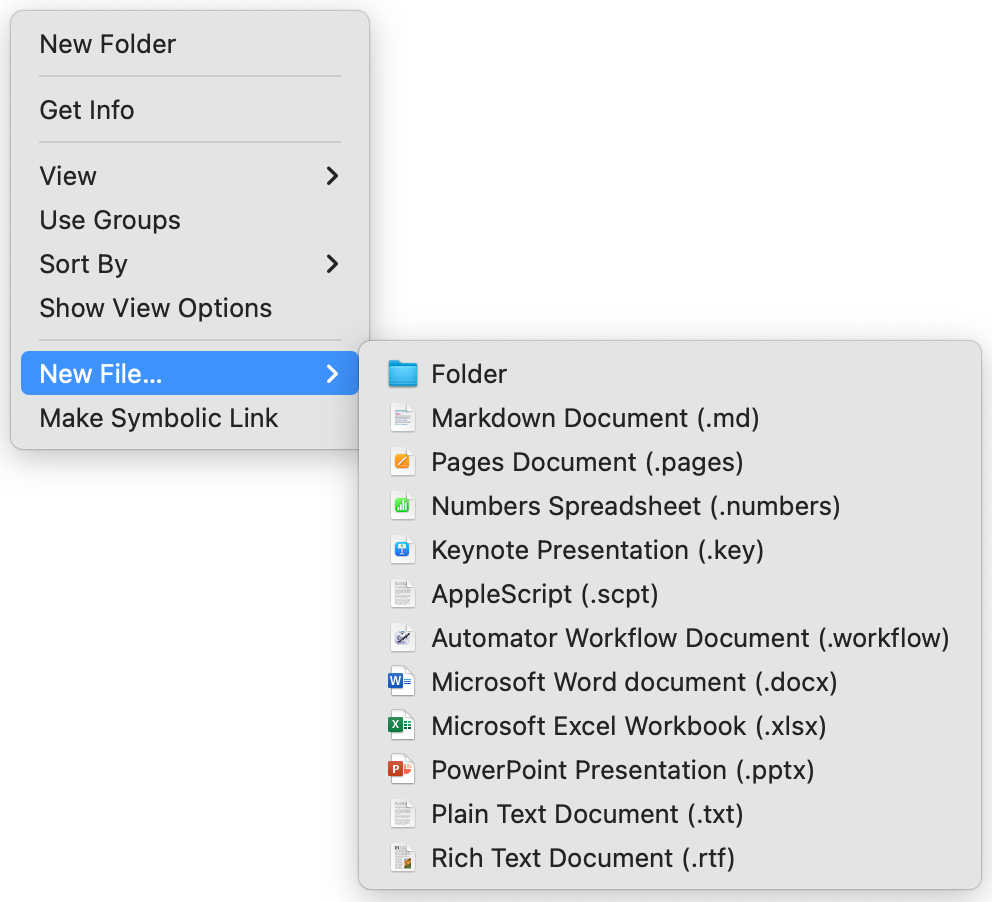The width and height of the screenshot is (992, 902).
Task: Click the blue Keynote Presentation icon
Action: tap(402, 550)
